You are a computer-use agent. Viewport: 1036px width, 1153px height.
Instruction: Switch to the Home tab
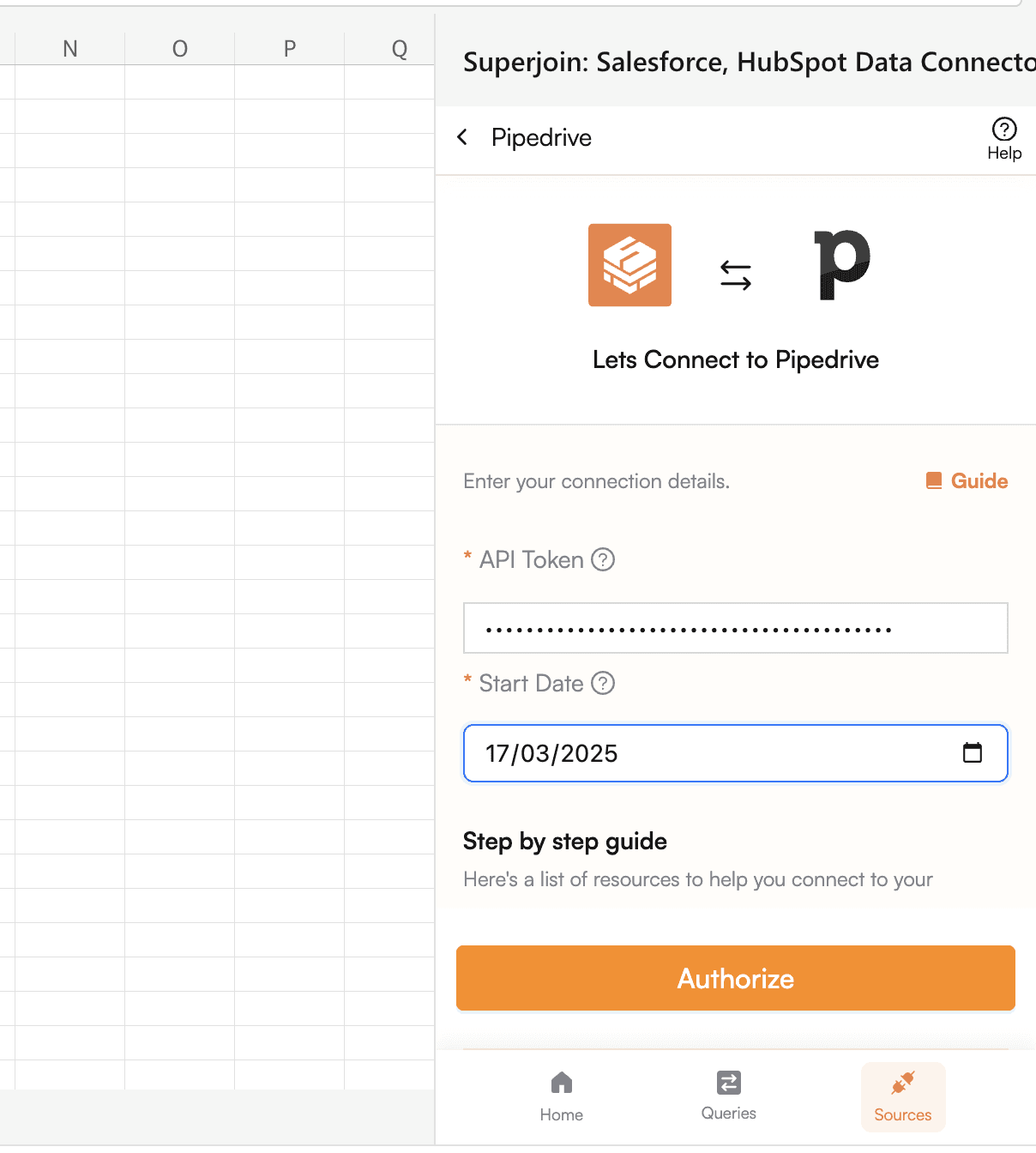coord(562,1096)
